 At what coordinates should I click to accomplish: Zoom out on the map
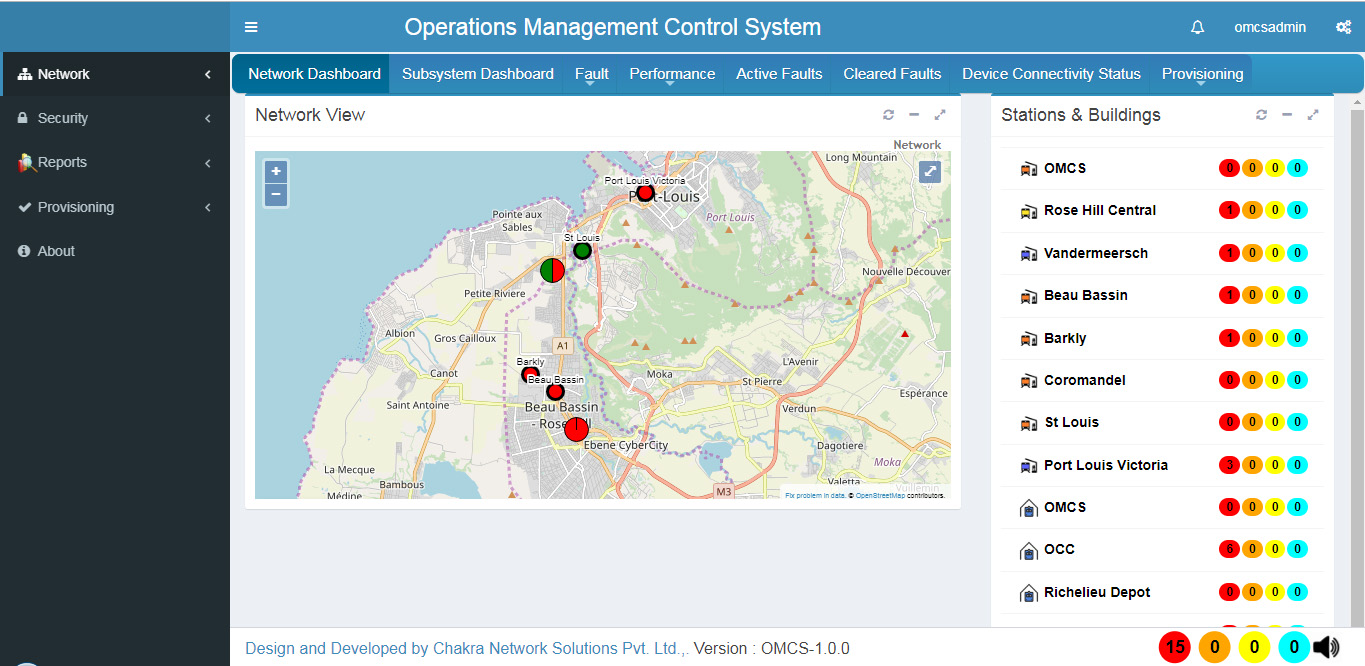(276, 194)
